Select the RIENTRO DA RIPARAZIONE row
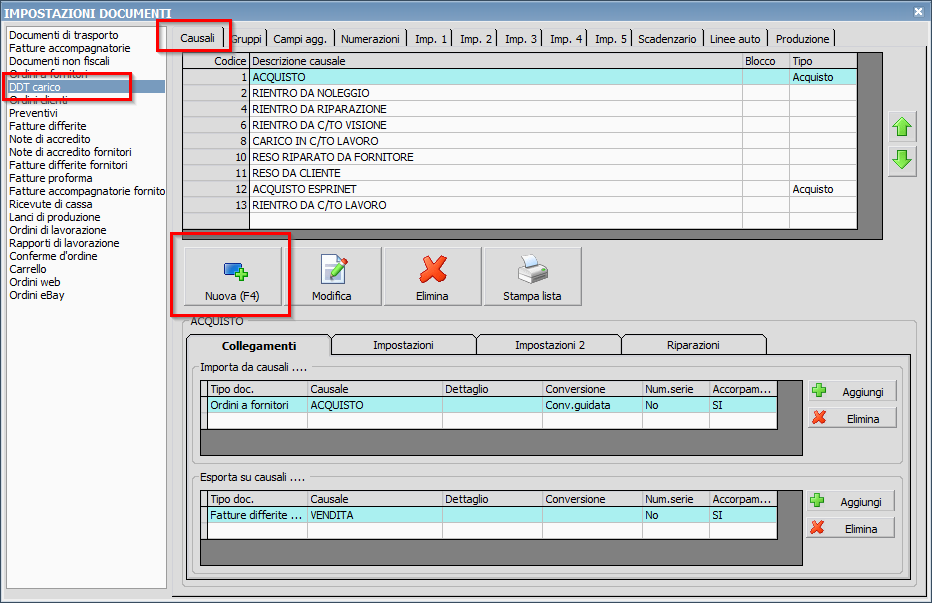 pyautogui.click(x=520, y=109)
